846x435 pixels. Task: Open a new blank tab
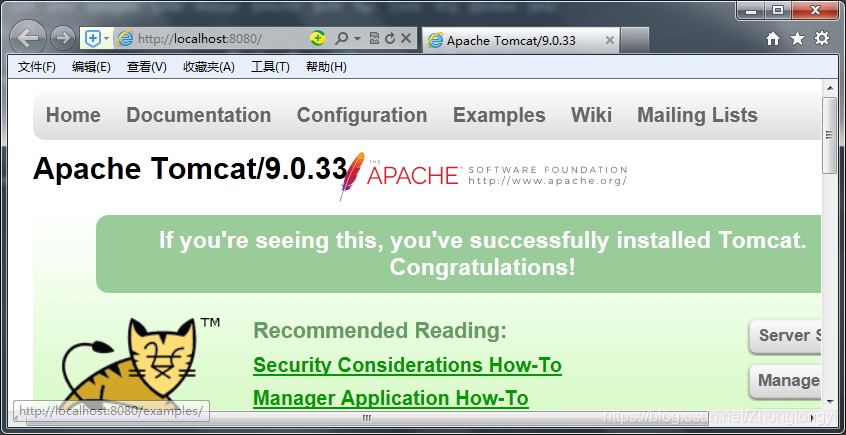click(634, 40)
